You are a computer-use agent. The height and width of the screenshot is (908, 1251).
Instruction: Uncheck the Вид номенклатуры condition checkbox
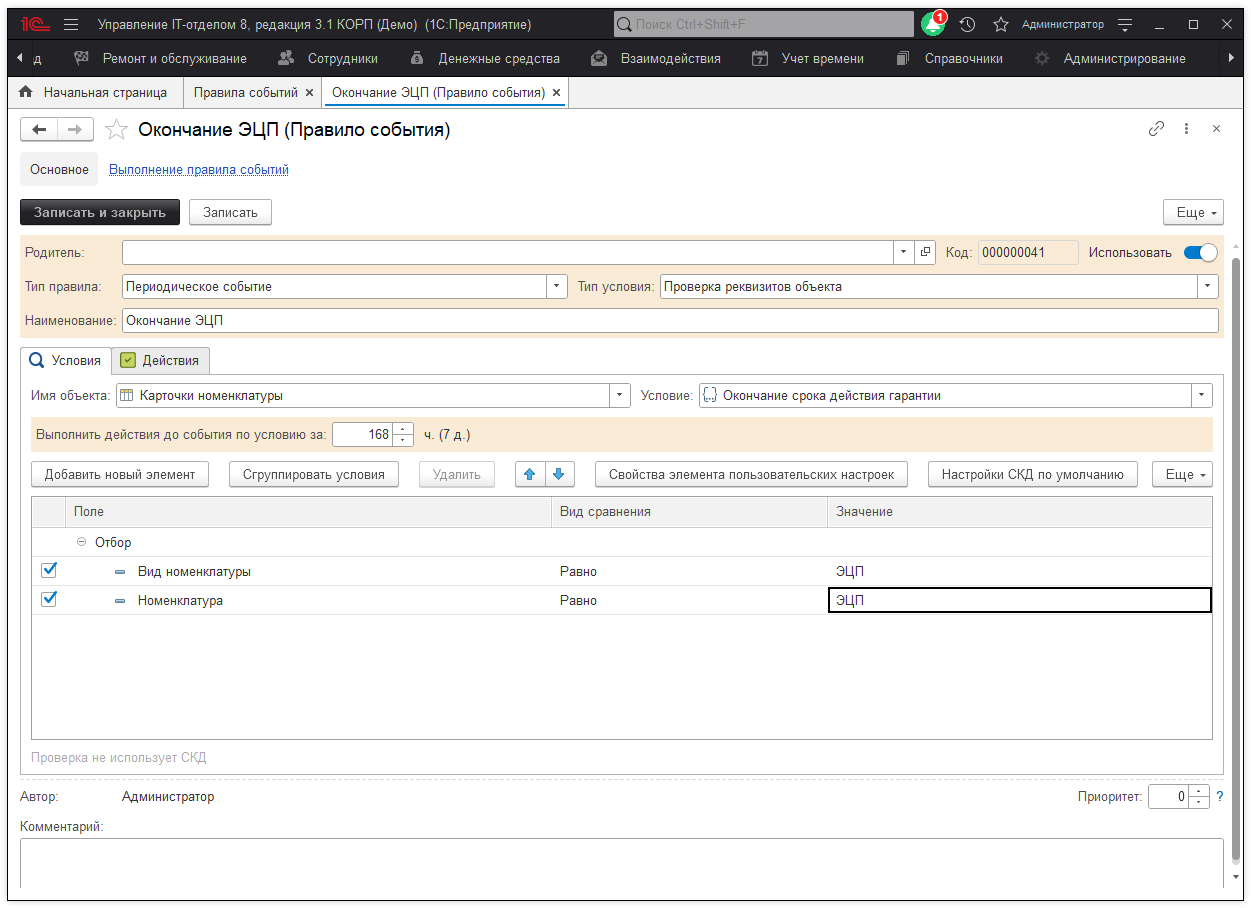pyautogui.click(x=49, y=571)
